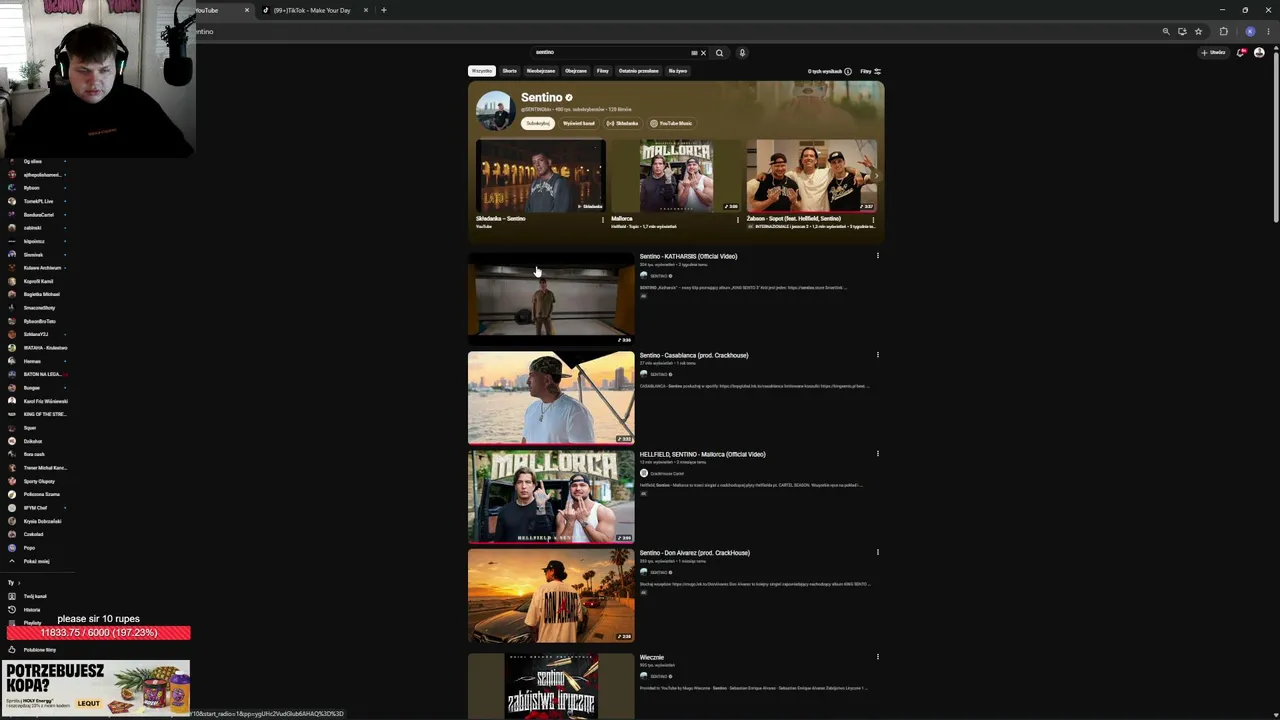Select the Na żywo filter chip
1280x720 pixels.
point(678,71)
